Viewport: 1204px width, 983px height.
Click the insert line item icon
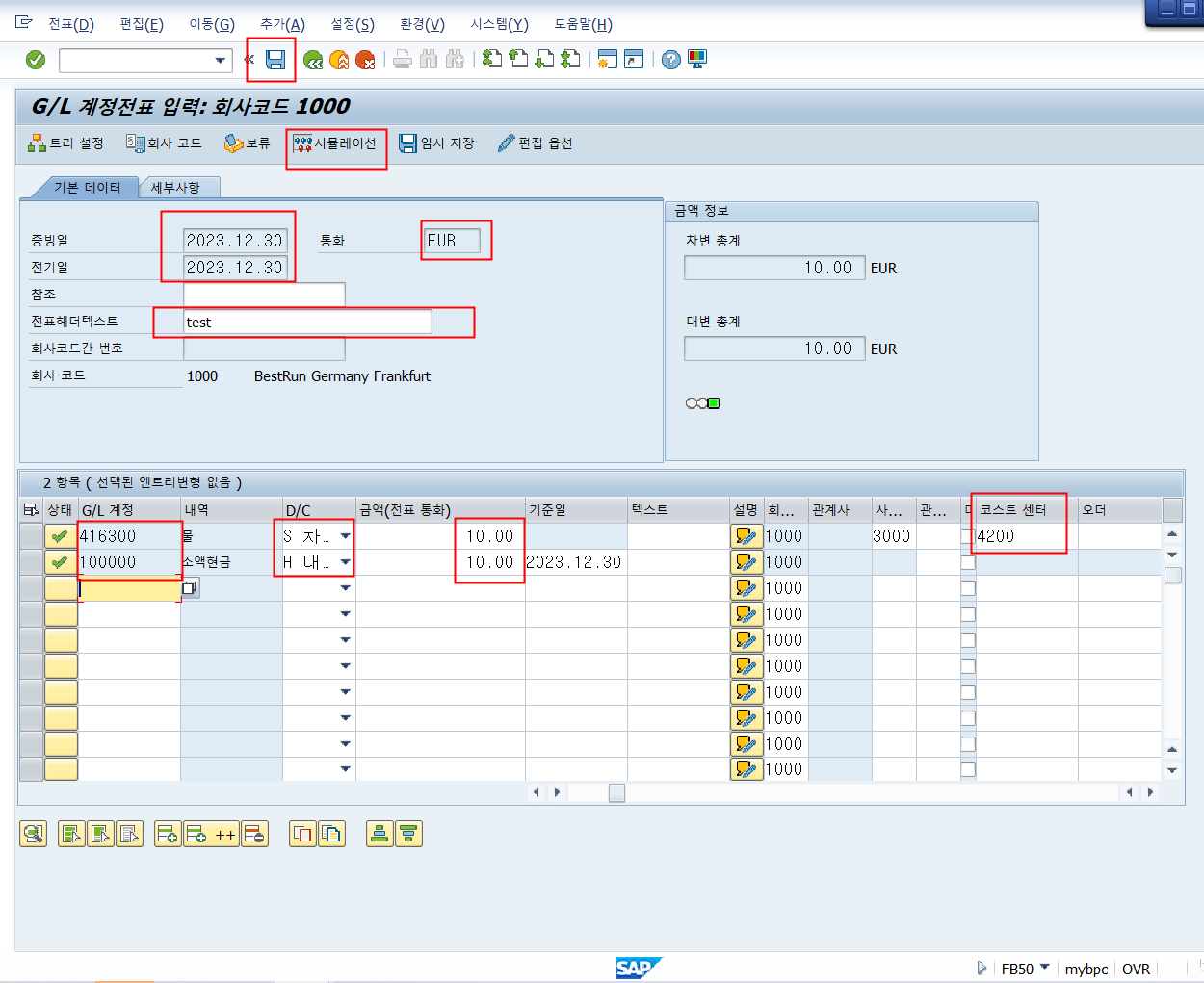coord(168,835)
